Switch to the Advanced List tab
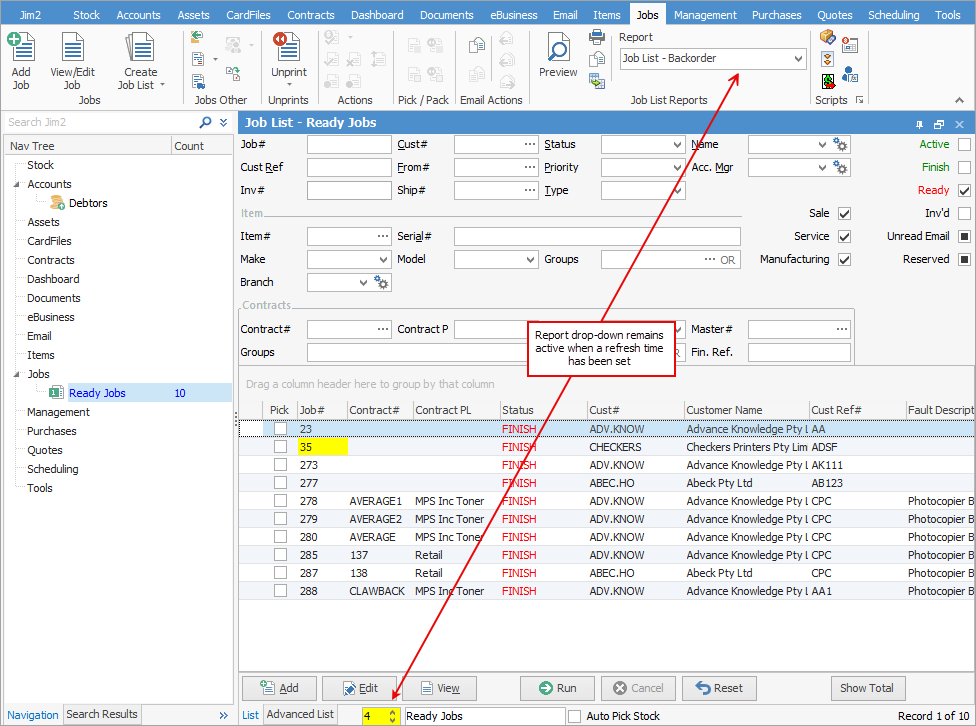 300,714
